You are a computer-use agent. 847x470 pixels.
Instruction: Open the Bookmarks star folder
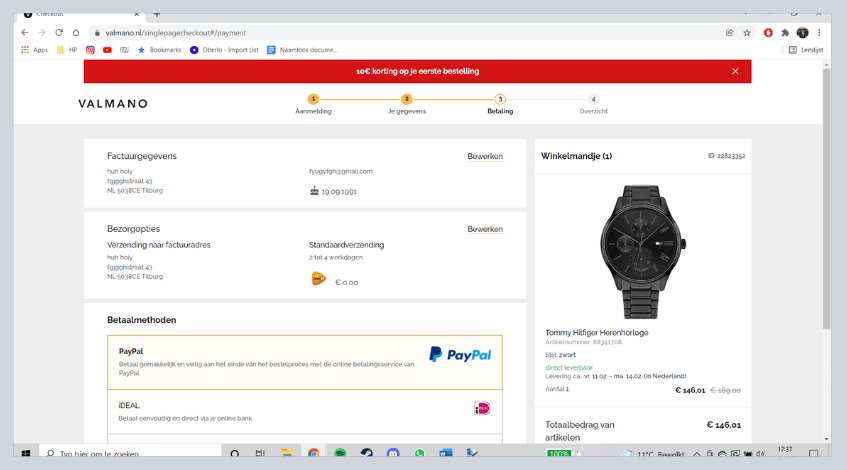coord(159,50)
